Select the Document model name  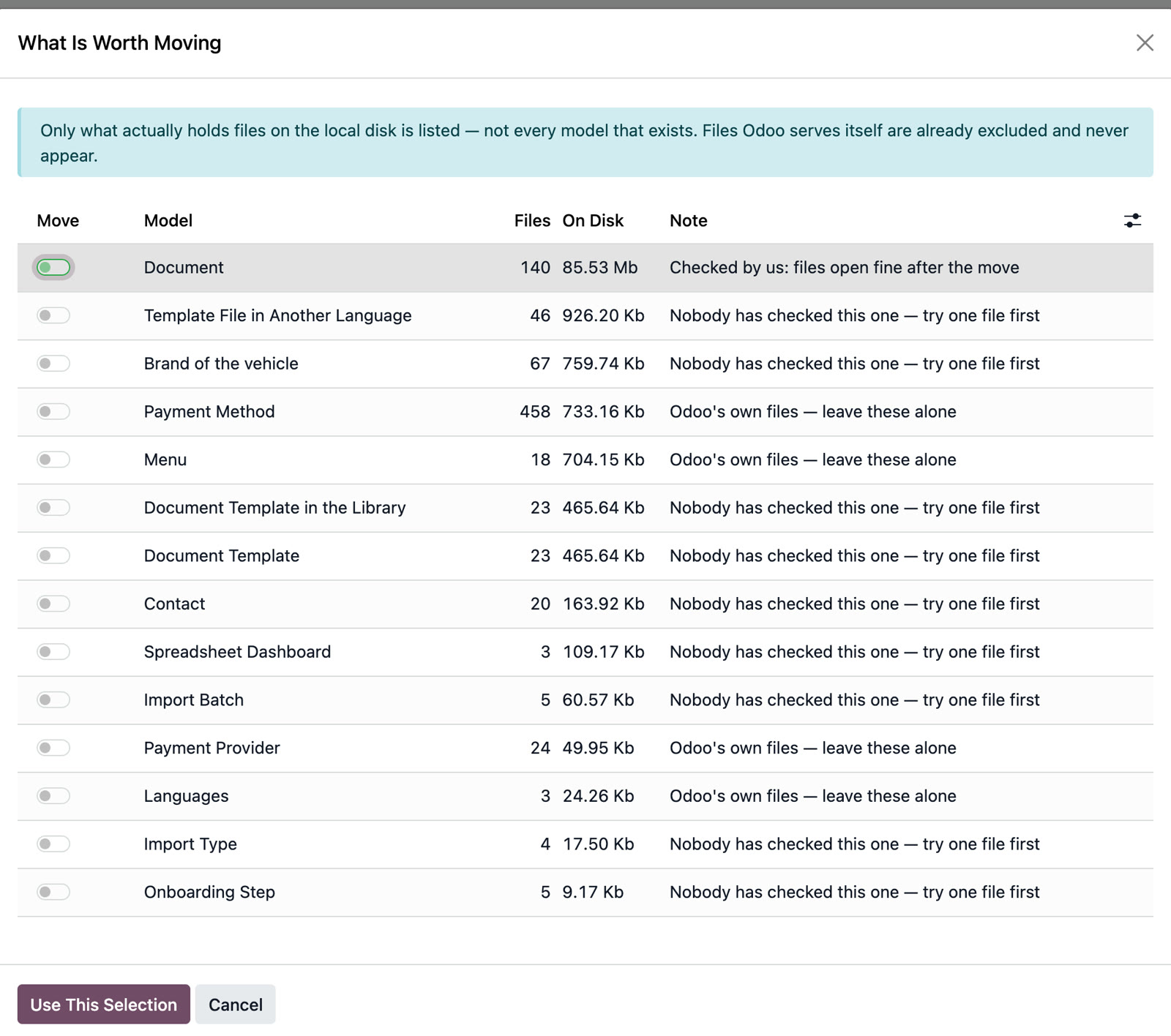click(x=184, y=268)
